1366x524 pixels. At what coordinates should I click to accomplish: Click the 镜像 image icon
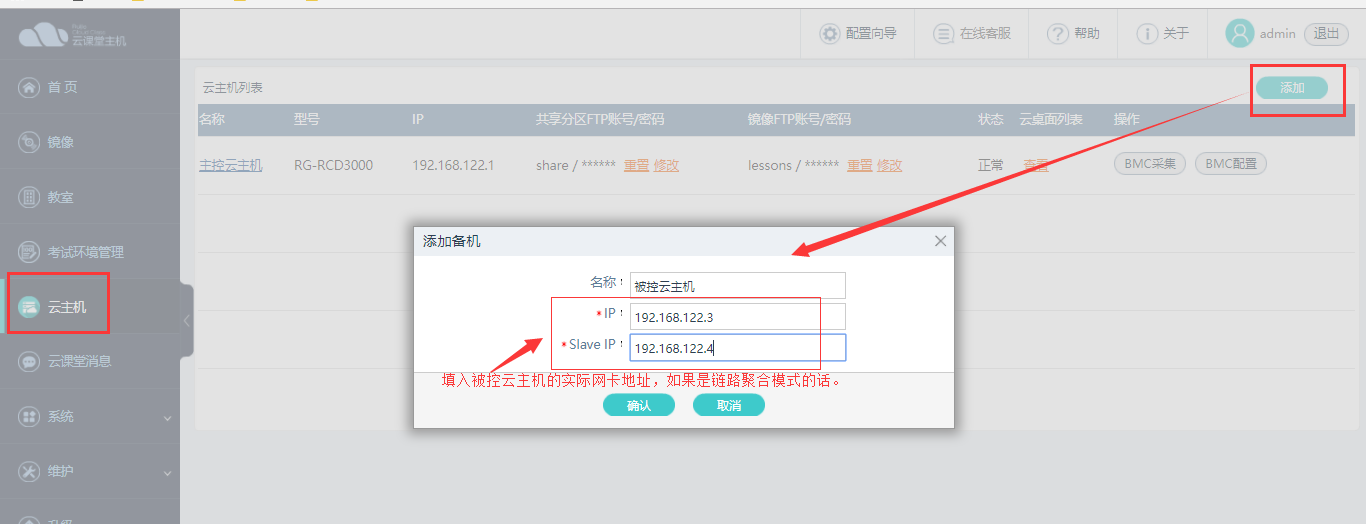(x=29, y=142)
